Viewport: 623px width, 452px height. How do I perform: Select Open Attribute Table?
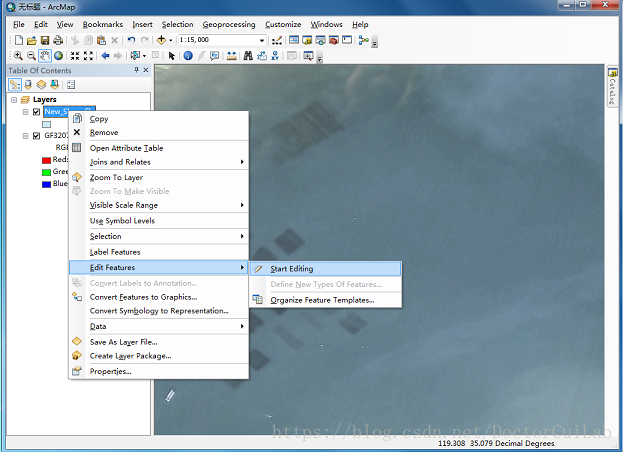(159, 148)
